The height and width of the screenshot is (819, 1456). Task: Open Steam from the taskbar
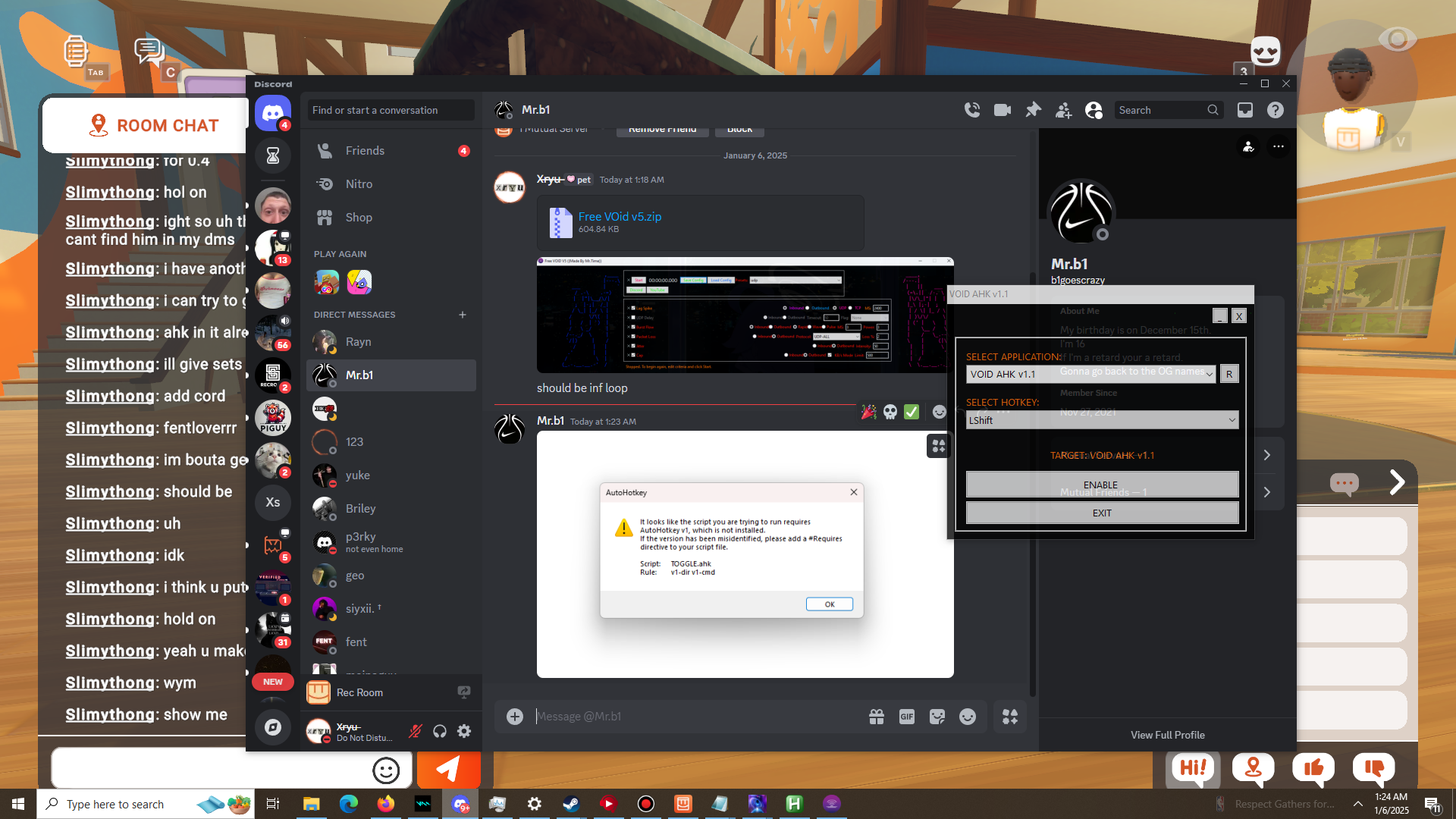click(571, 804)
